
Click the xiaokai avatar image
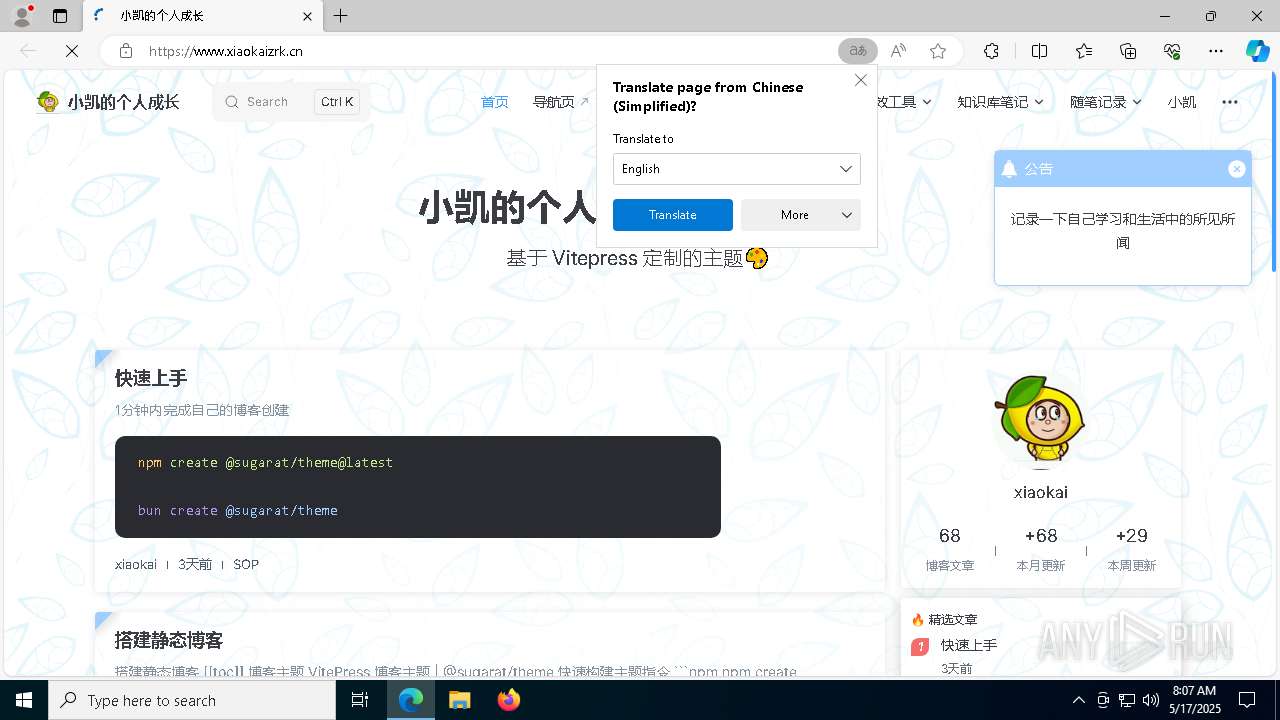coord(1041,421)
